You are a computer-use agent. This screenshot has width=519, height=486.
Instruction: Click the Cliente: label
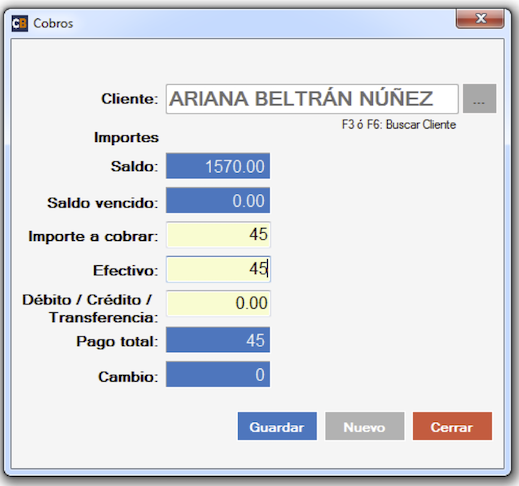[x=130, y=99]
